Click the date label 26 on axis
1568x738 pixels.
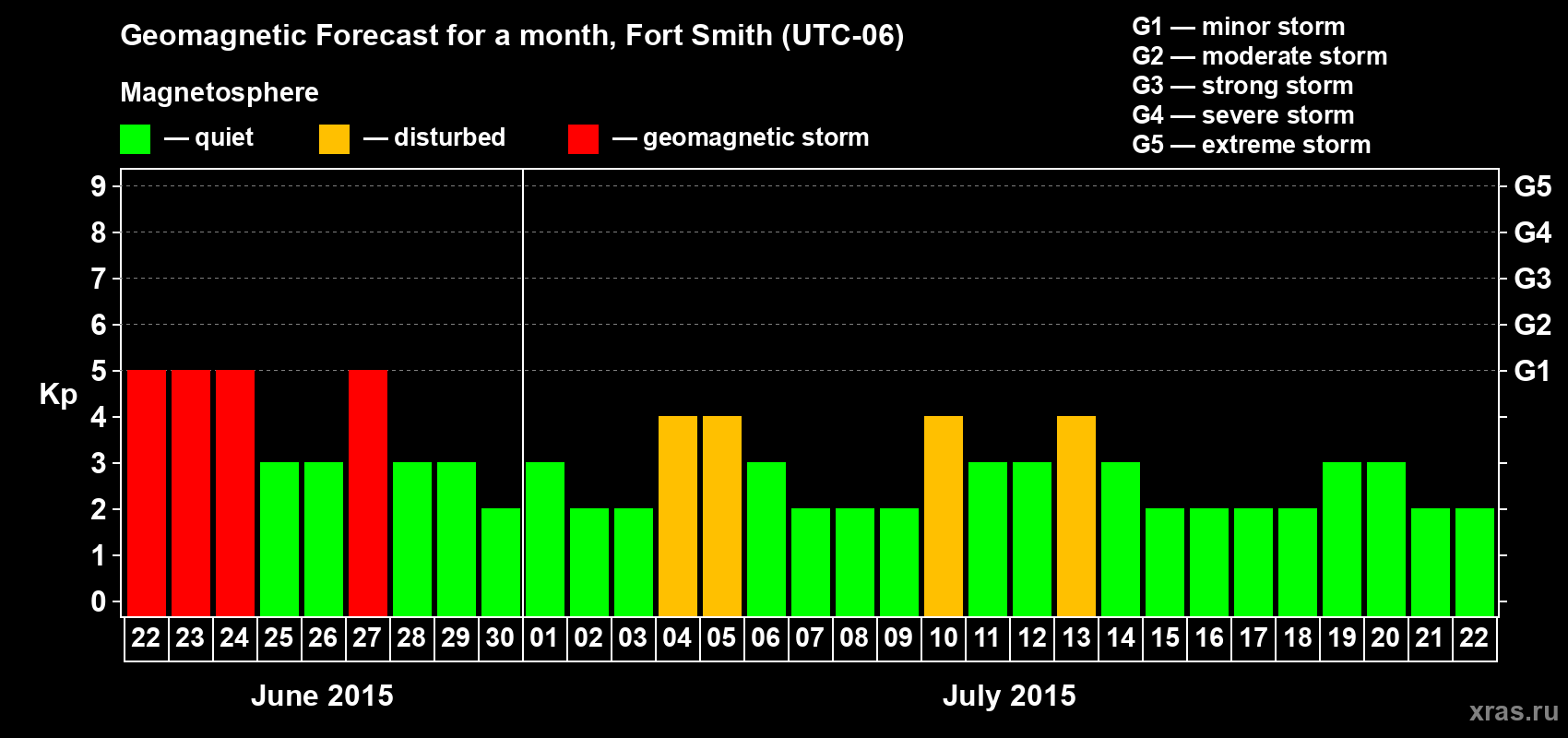click(323, 637)
